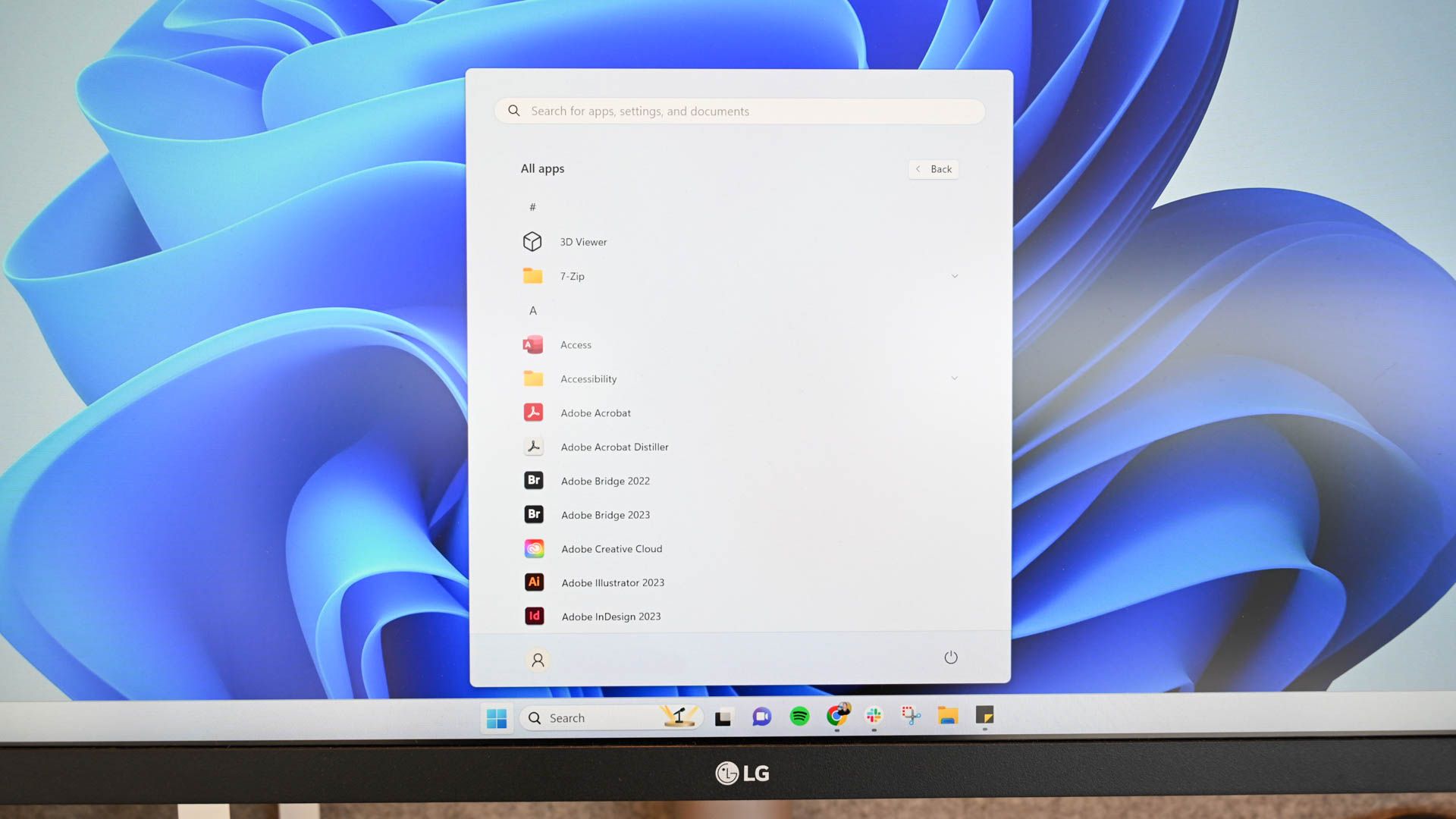Viewport: 1456px width, 819px height.
Task: Open Spotify from the taskbar
Action: 799,717
